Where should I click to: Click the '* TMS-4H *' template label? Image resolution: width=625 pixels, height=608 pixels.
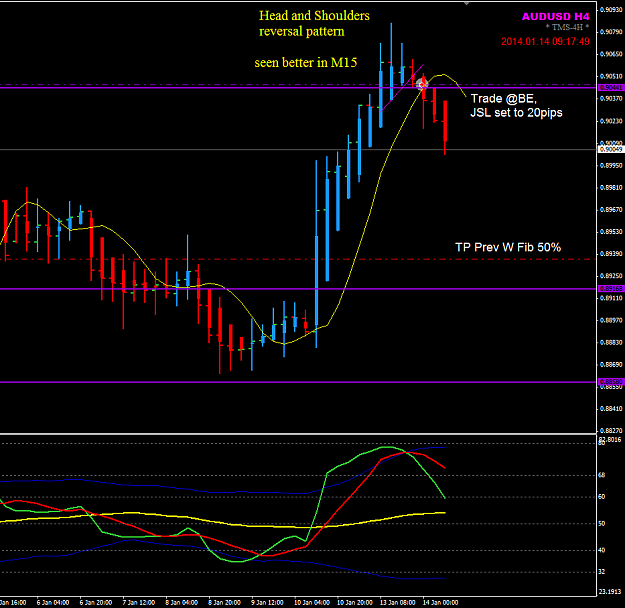coord(567,27)
